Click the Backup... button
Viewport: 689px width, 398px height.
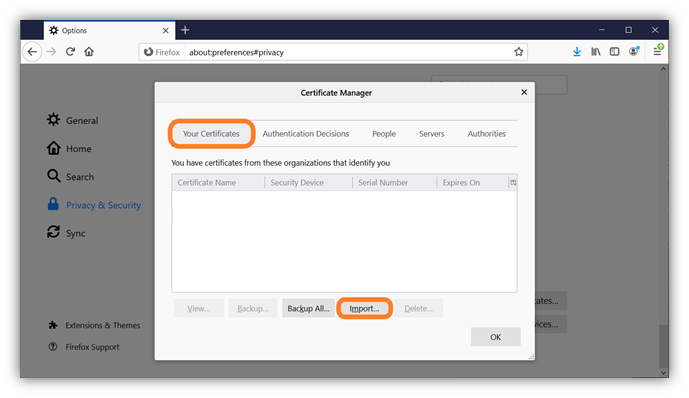[x=253, y=308]
